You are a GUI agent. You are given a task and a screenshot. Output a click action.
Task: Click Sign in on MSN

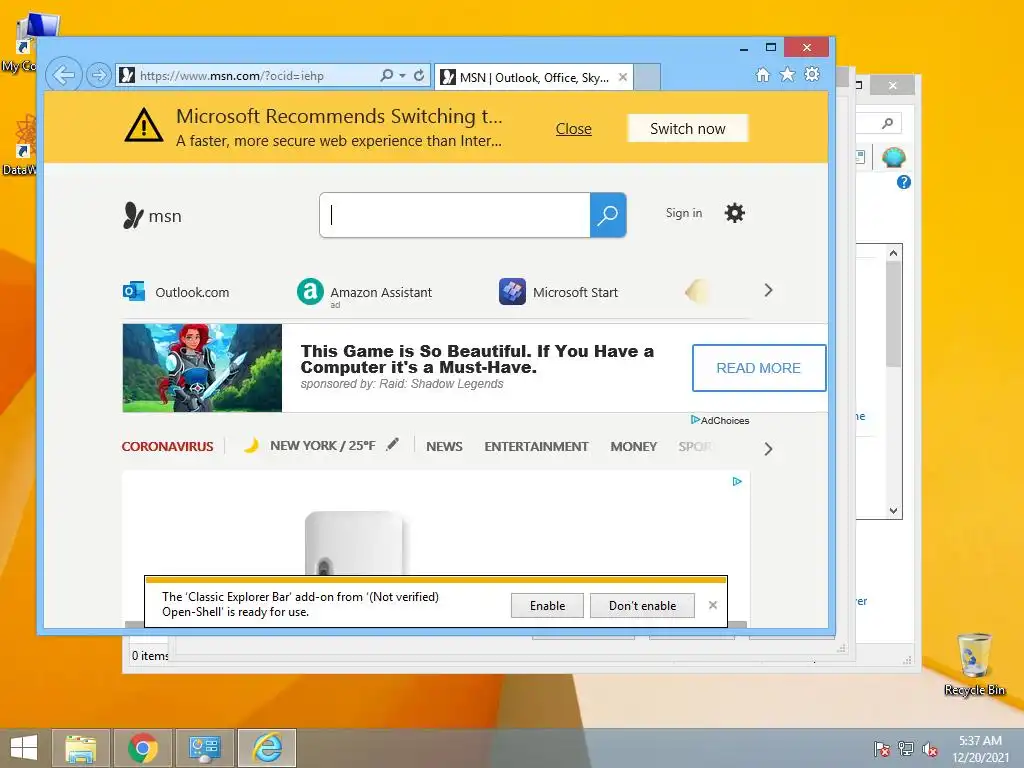tap(684, 213)
